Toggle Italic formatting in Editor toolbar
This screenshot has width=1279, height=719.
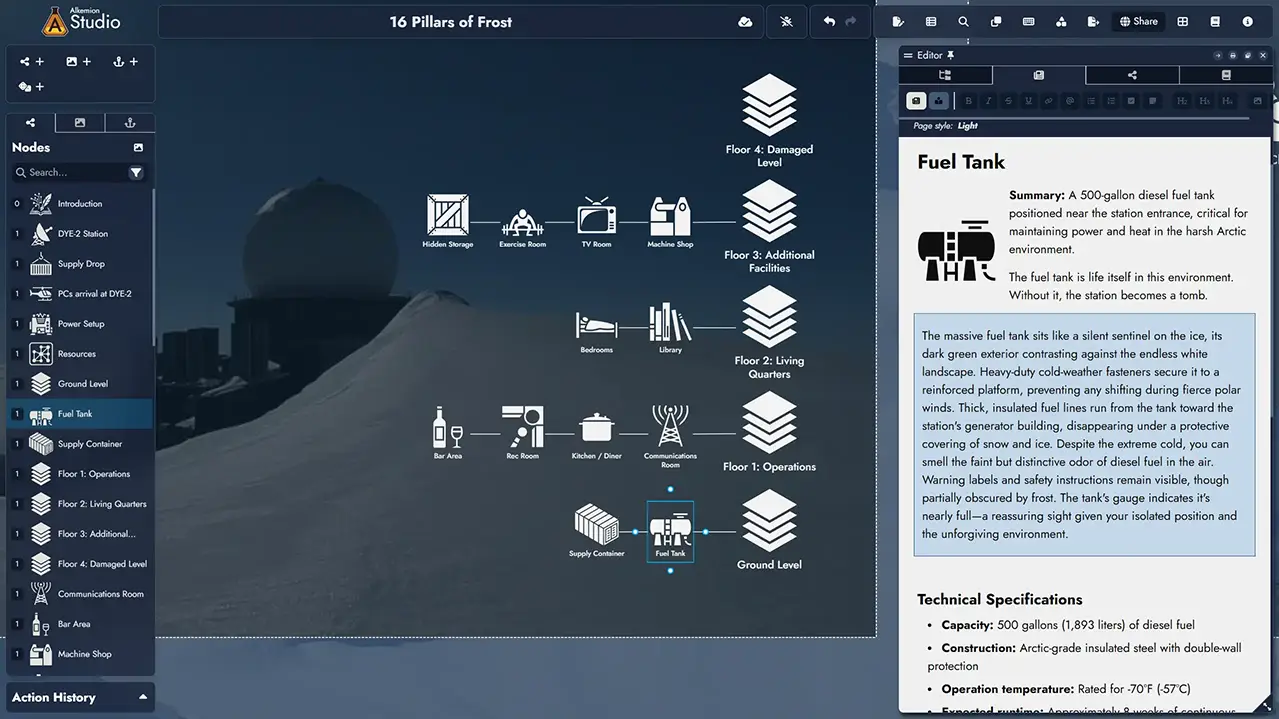988,101
